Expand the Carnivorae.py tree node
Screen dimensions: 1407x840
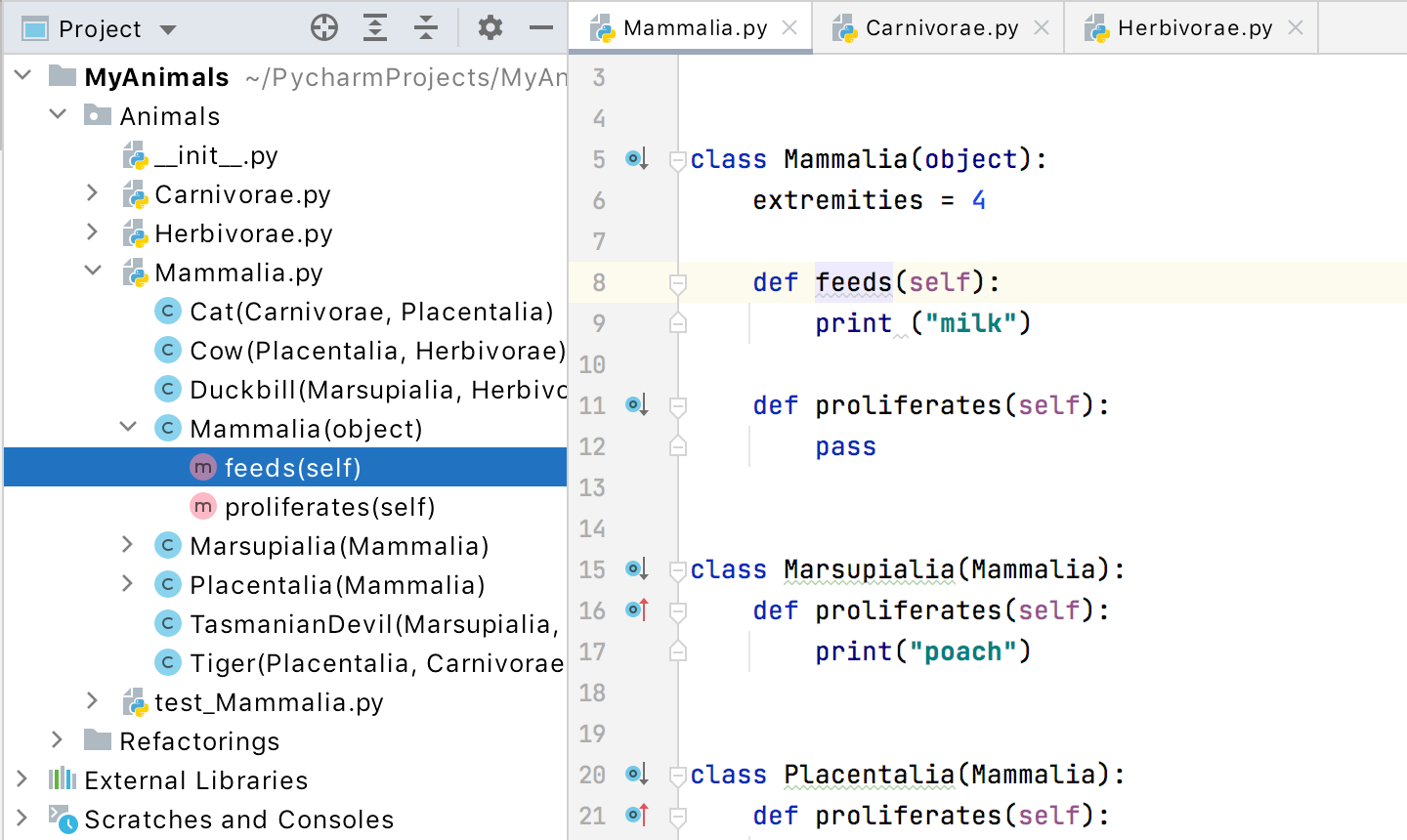tap(92, 193)
